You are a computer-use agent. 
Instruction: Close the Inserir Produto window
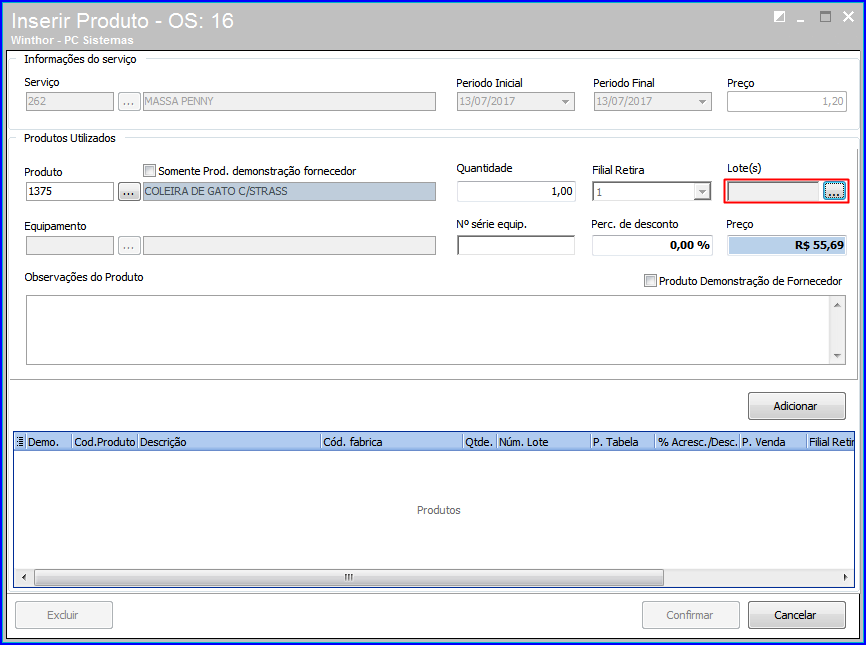[x=848, y=17]
